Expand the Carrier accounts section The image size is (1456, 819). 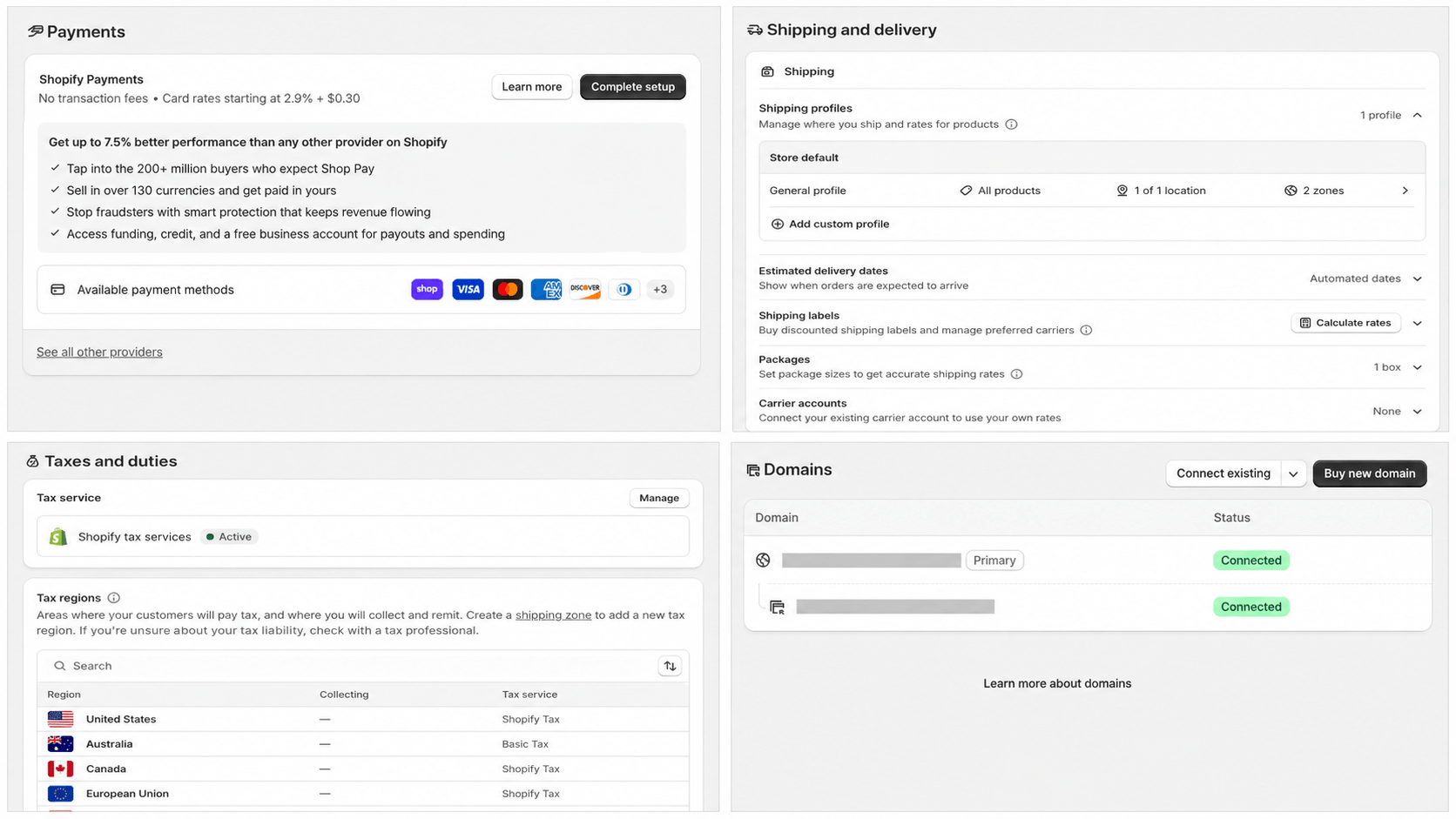(x=1418, y=412)
